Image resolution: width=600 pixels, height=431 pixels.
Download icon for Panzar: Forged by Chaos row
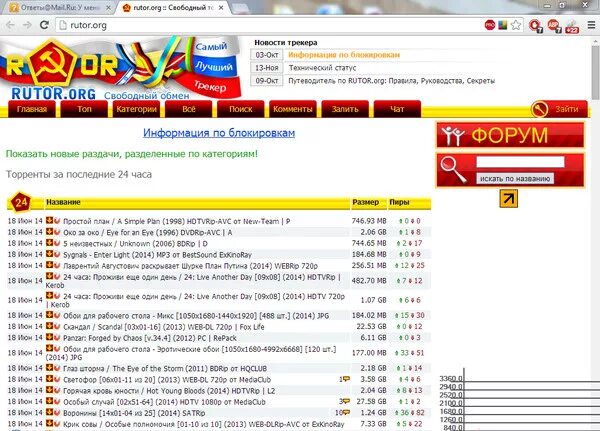(49, 337)
